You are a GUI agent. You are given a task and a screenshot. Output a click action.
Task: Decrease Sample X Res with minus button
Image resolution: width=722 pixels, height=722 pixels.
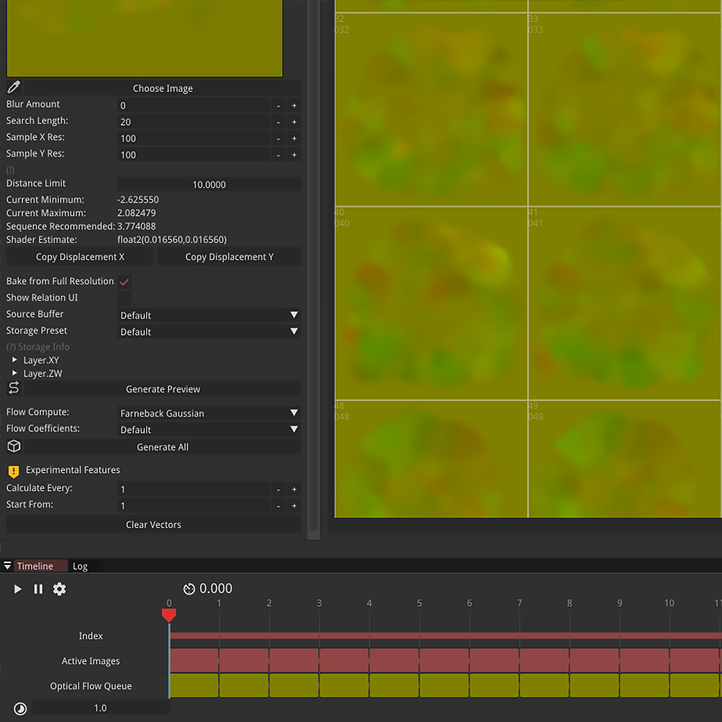[x=278, y=139]
